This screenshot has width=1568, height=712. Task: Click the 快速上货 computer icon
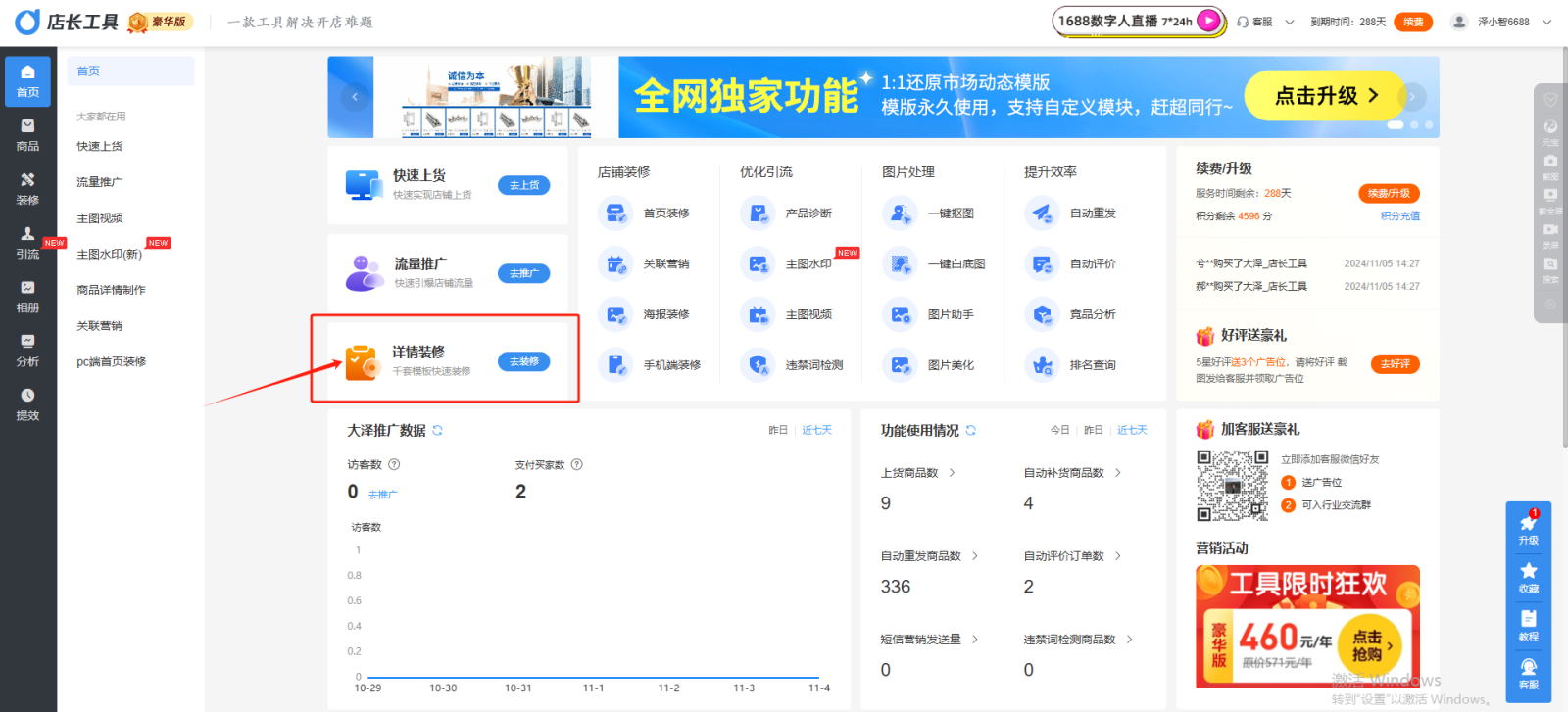[x=364, y=184]
